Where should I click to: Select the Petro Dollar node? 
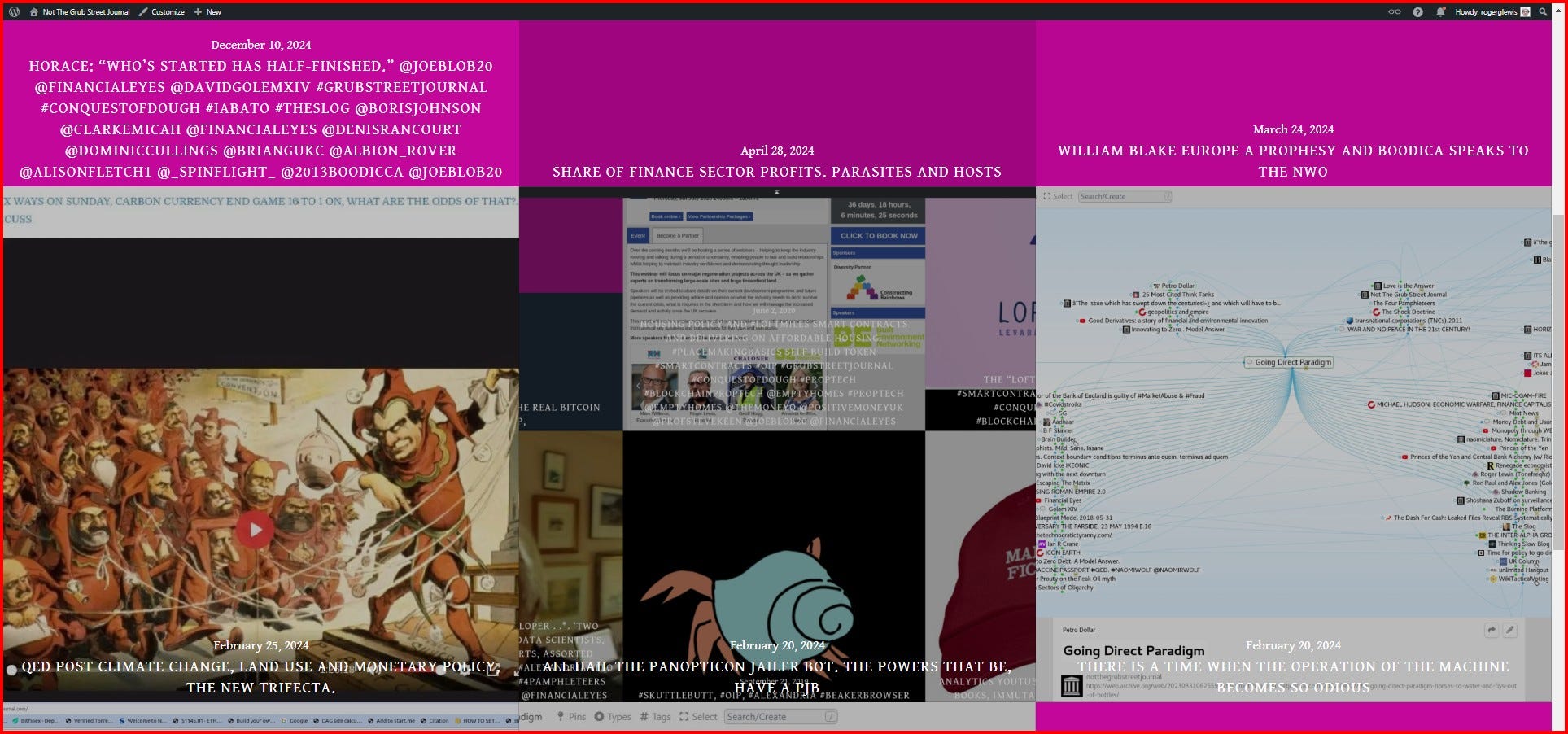click(1174, 286)
